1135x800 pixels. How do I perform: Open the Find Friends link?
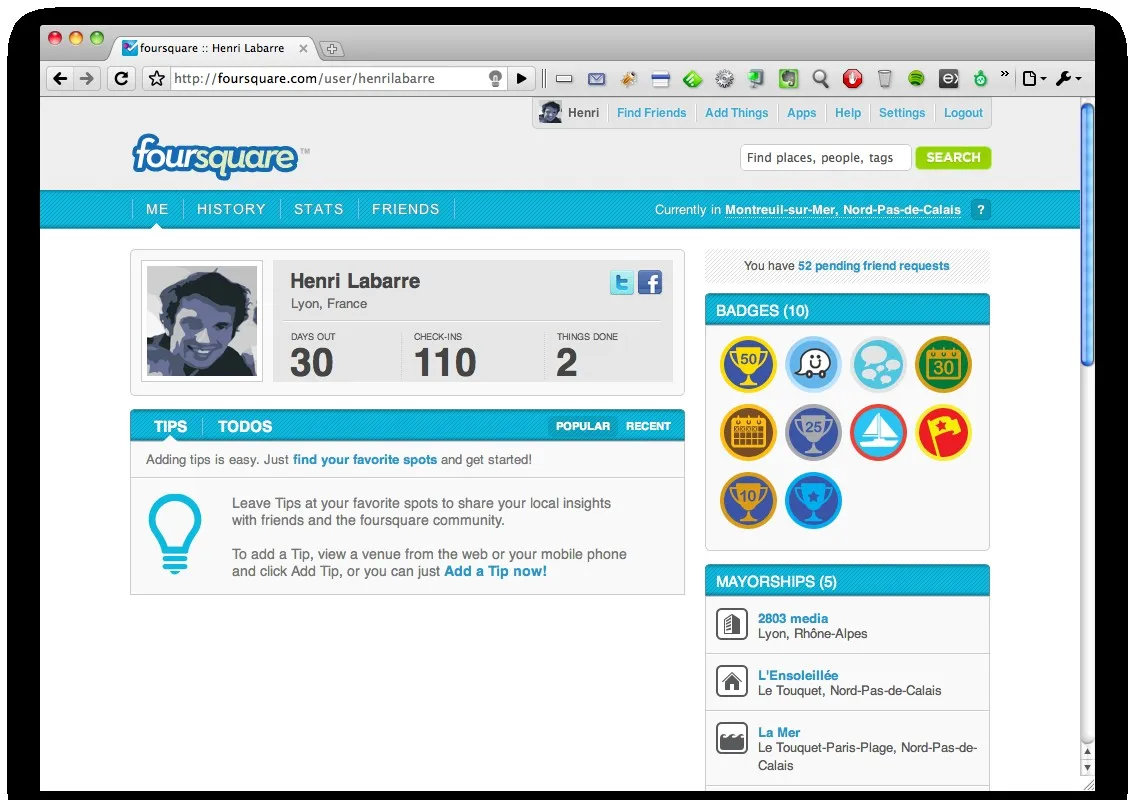tap(651, 113)
